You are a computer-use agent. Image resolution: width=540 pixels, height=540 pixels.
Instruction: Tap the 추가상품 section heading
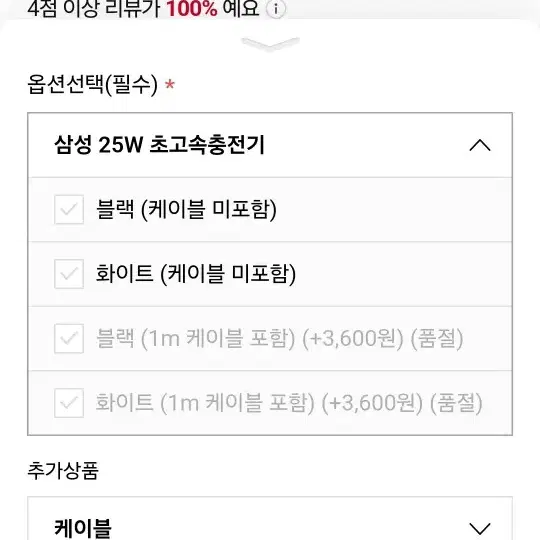[x=63, y=470]
